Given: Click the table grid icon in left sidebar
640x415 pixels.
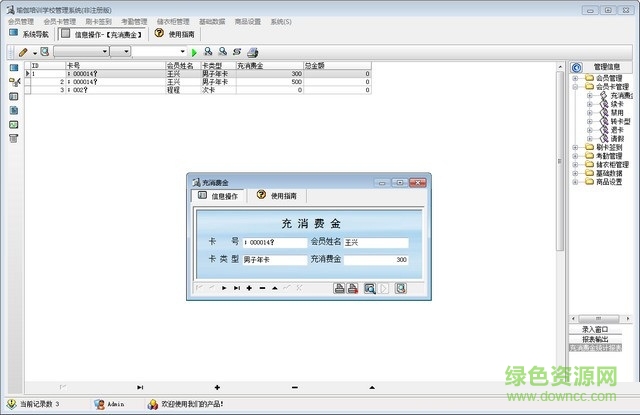Looking at the screenshot, I should click(14, 96).
